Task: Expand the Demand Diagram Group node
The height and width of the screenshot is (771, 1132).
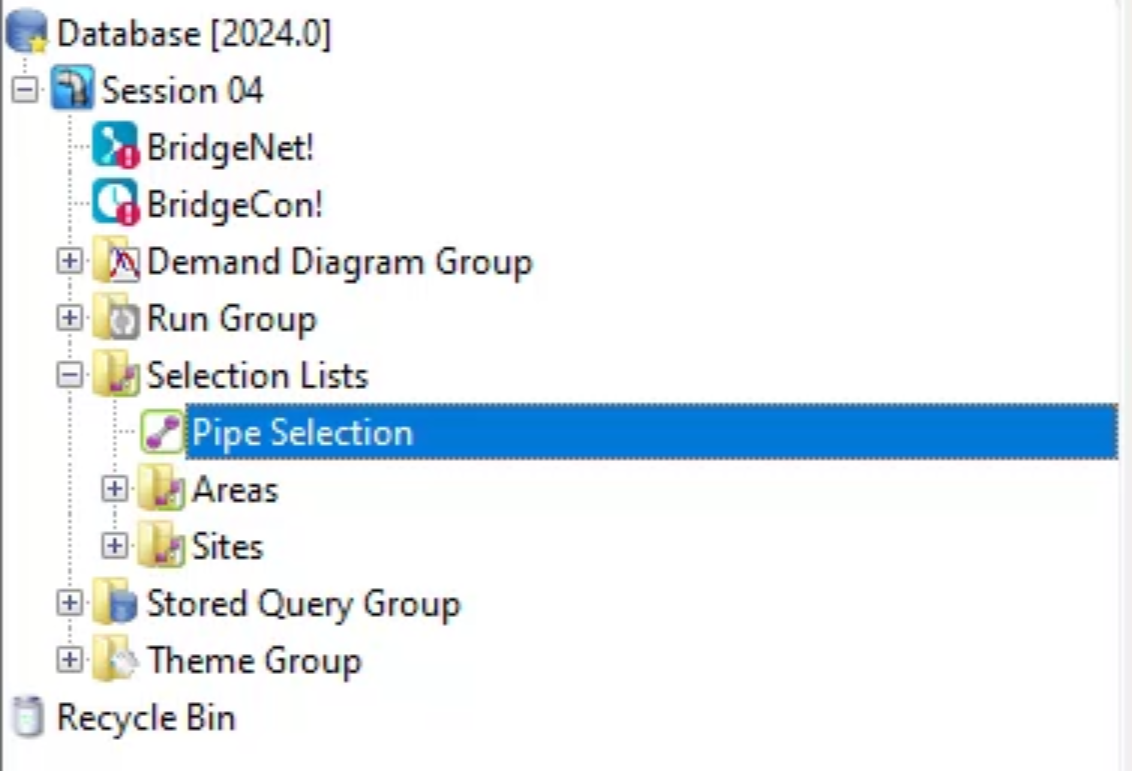Action: pos(69,261)
